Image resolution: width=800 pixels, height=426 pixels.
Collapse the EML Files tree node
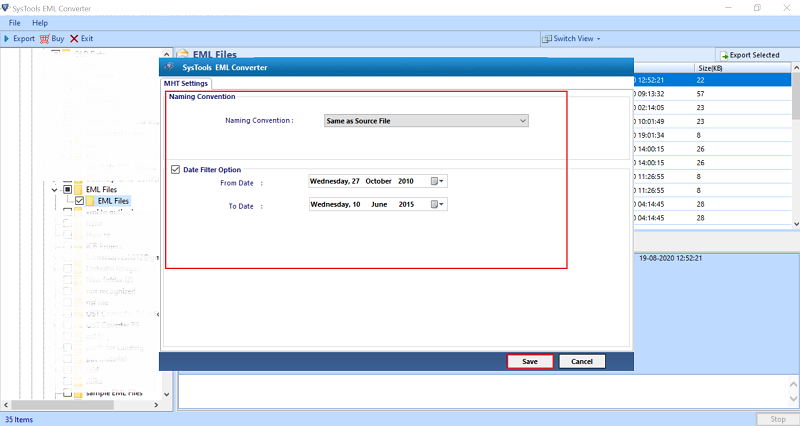click(x=55, y=190)
